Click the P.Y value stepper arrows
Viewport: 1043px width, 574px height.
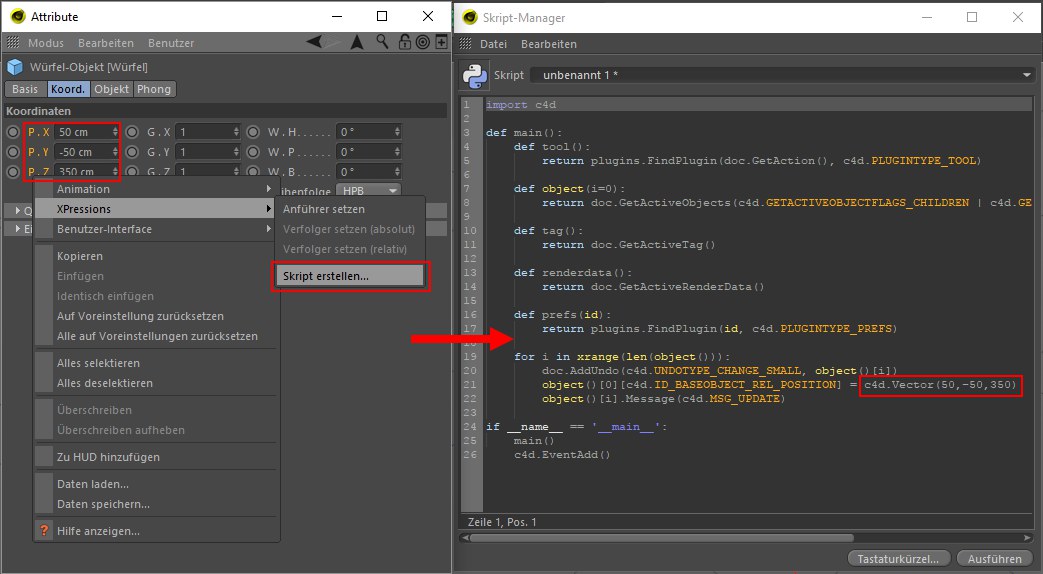(117, 152)
